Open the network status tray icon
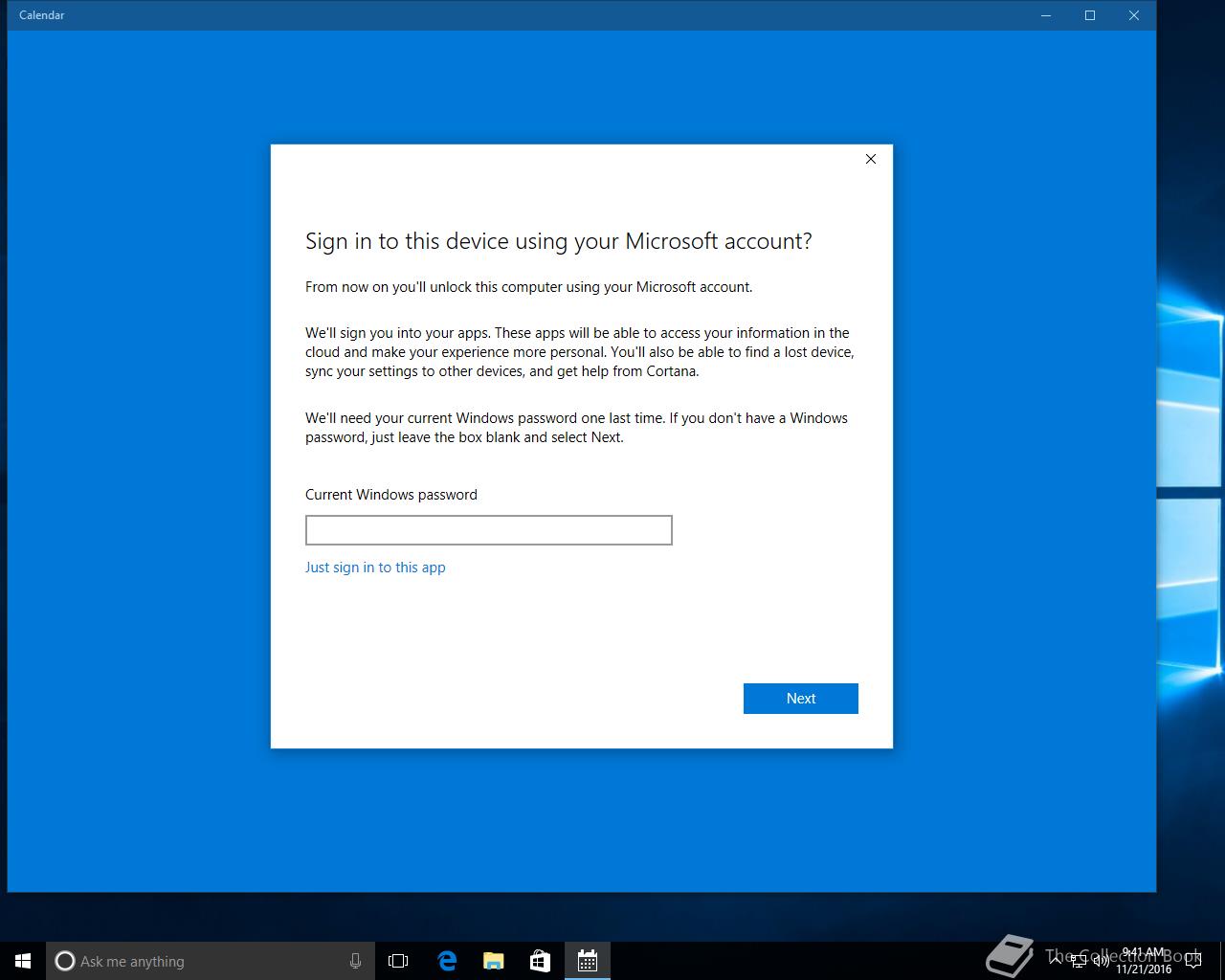Viewport: 1225px width, 980px height. click(1080, 961)
